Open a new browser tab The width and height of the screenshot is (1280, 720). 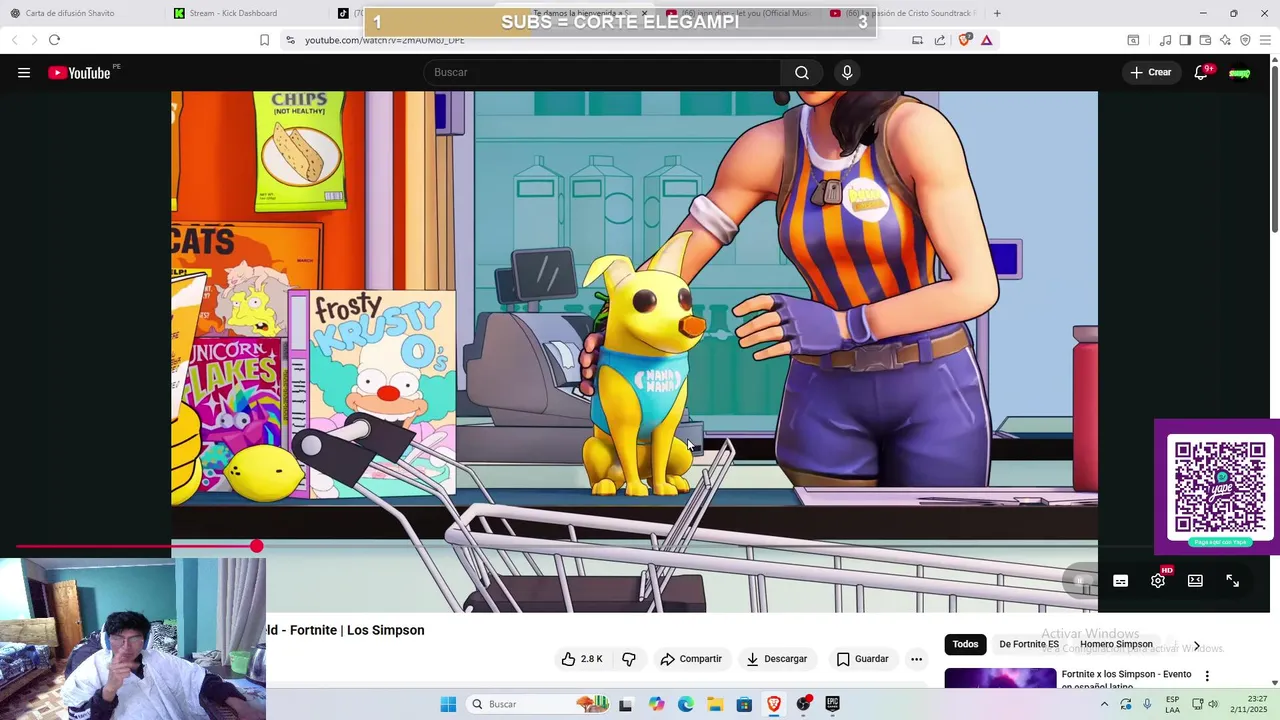(997, 13)
